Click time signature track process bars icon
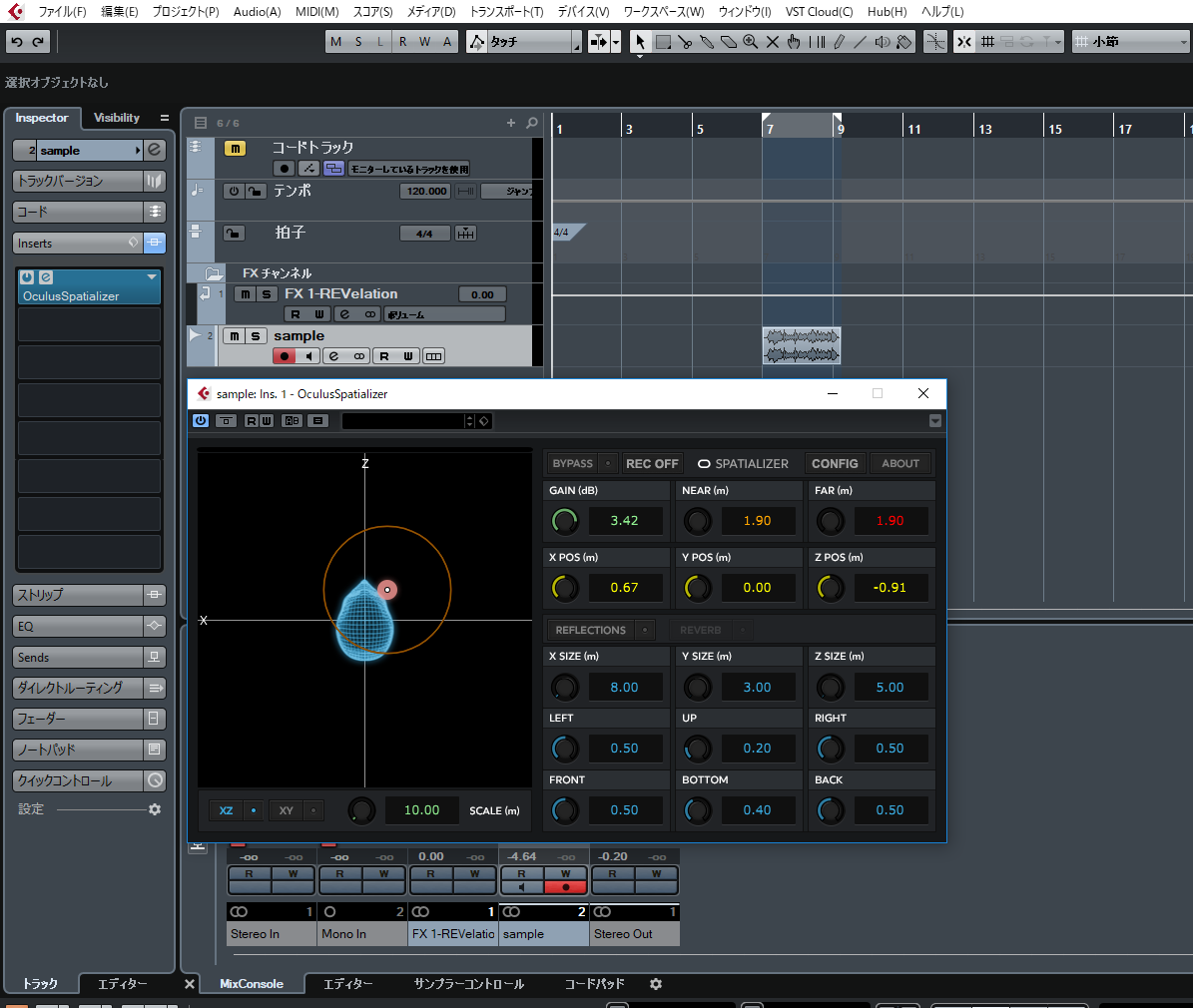The image size is (1193, 1008). tap(465, 234)
